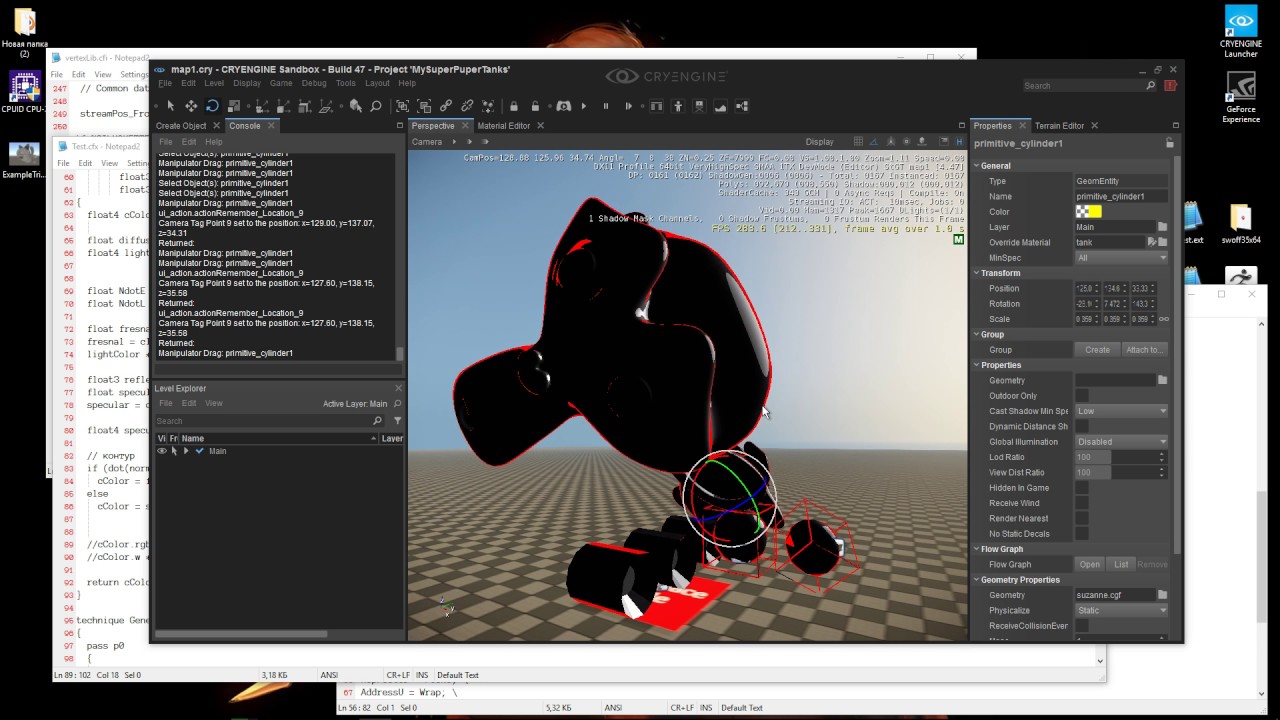Click the link objects chain icon
Viewport: 1280px width, 720px height.
coord(446,106)
